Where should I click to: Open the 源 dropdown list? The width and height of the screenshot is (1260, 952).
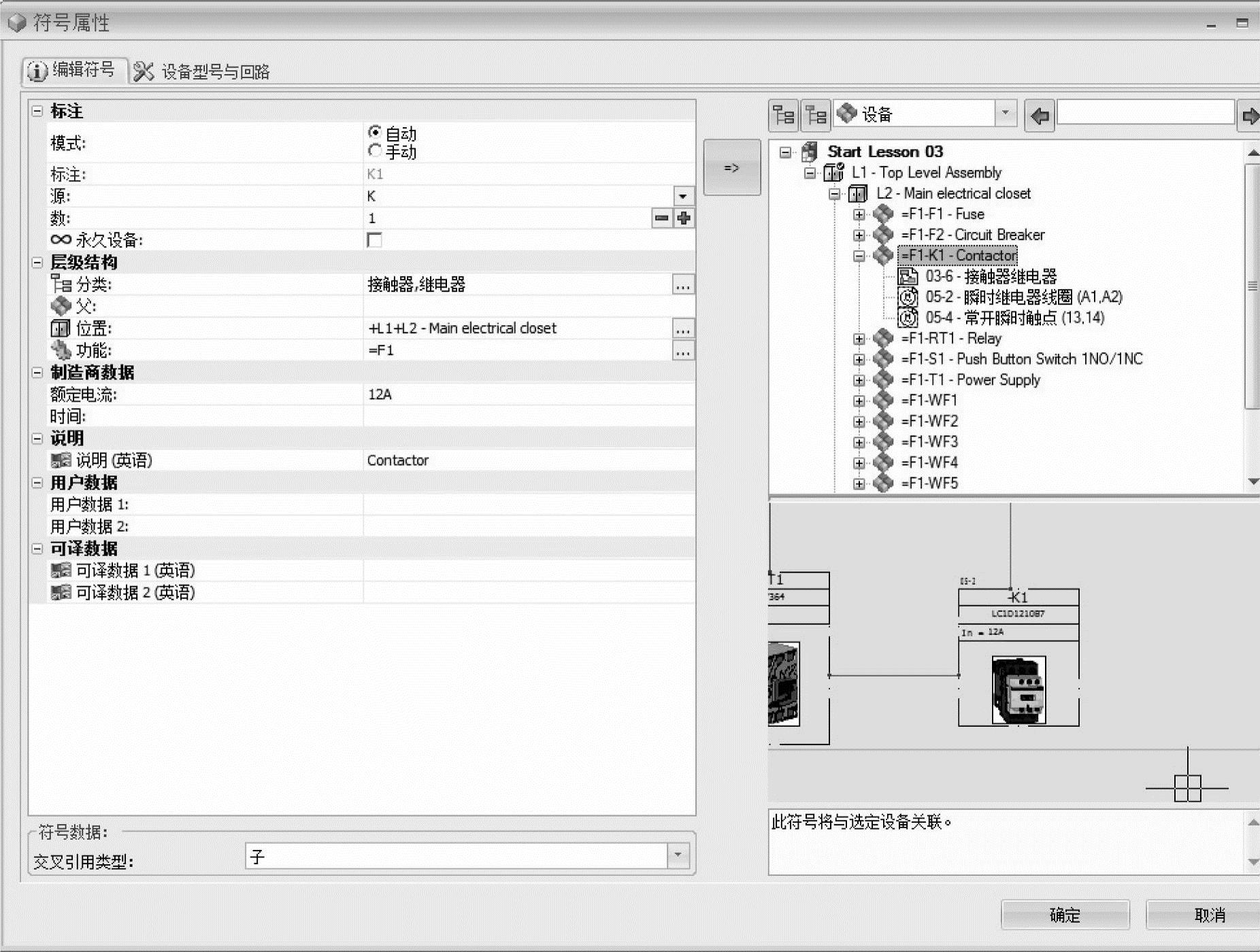pyautogui.click(x=683, y=197)
